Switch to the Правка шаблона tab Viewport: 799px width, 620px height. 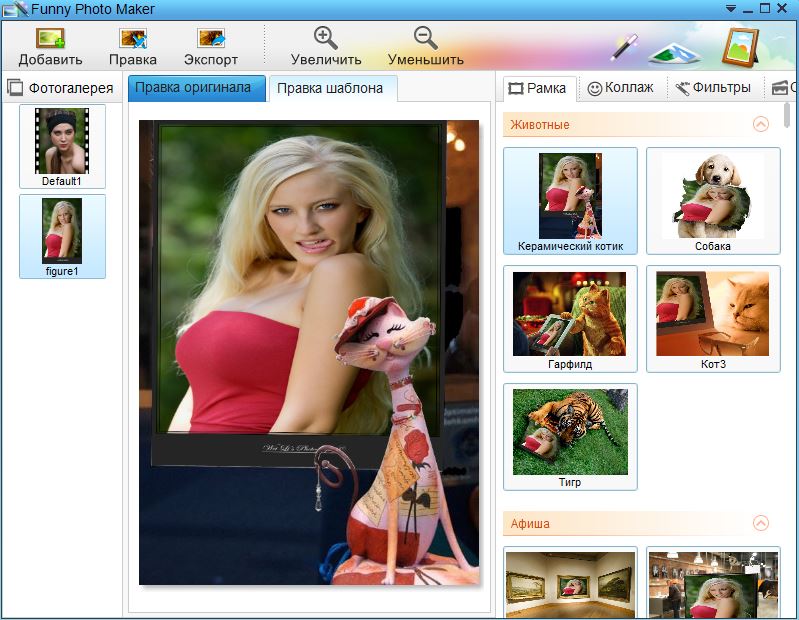(333, 88)
